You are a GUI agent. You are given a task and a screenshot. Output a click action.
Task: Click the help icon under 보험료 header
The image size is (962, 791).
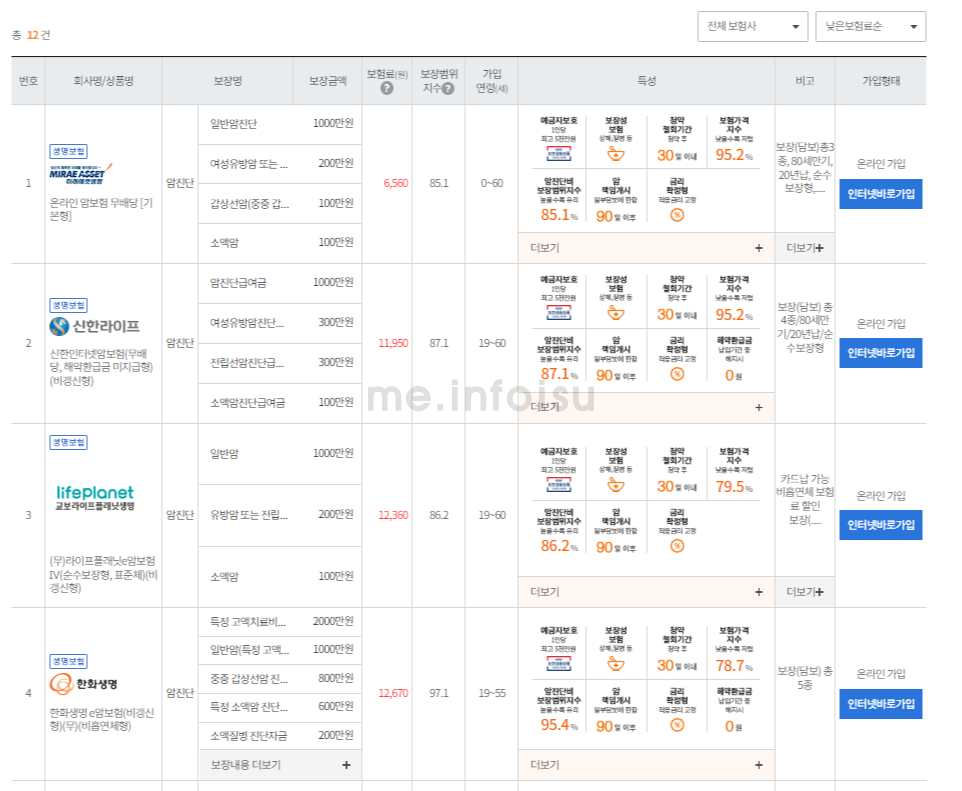point(387,88)
